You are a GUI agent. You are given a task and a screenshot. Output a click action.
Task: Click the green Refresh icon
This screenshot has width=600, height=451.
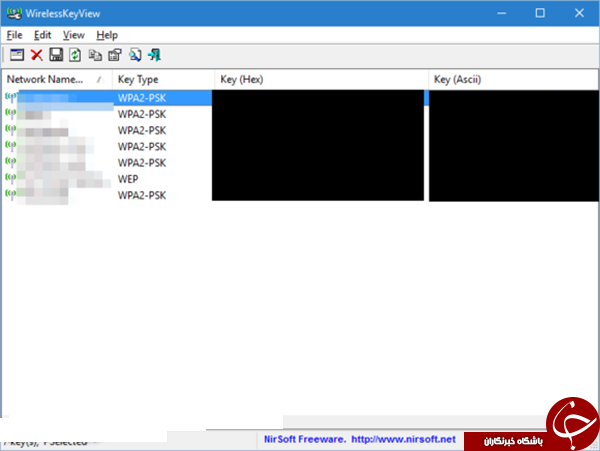pos(75,55)
